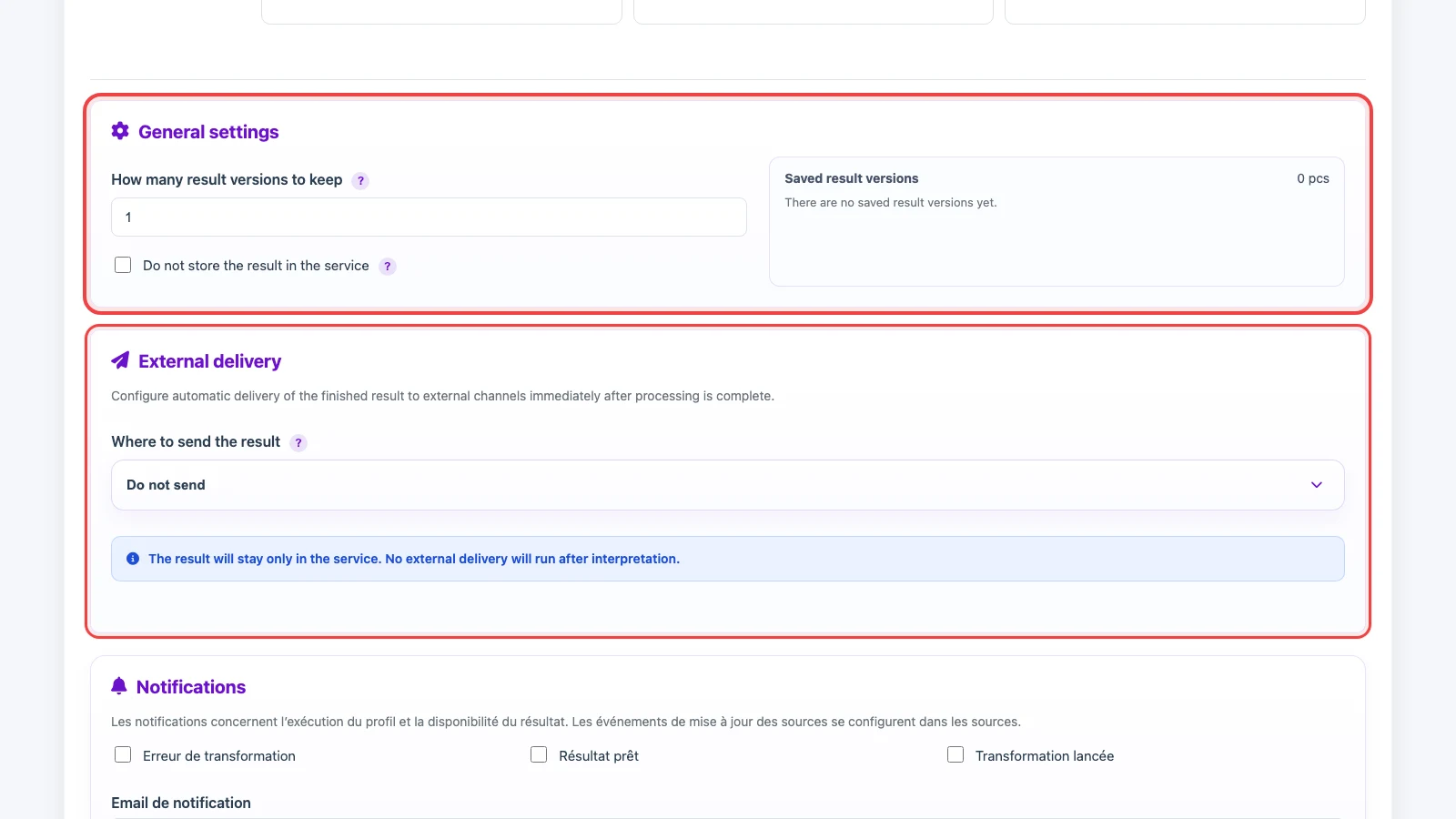
Task: Click the 0 pcs counter
Action: point(1313,178)
